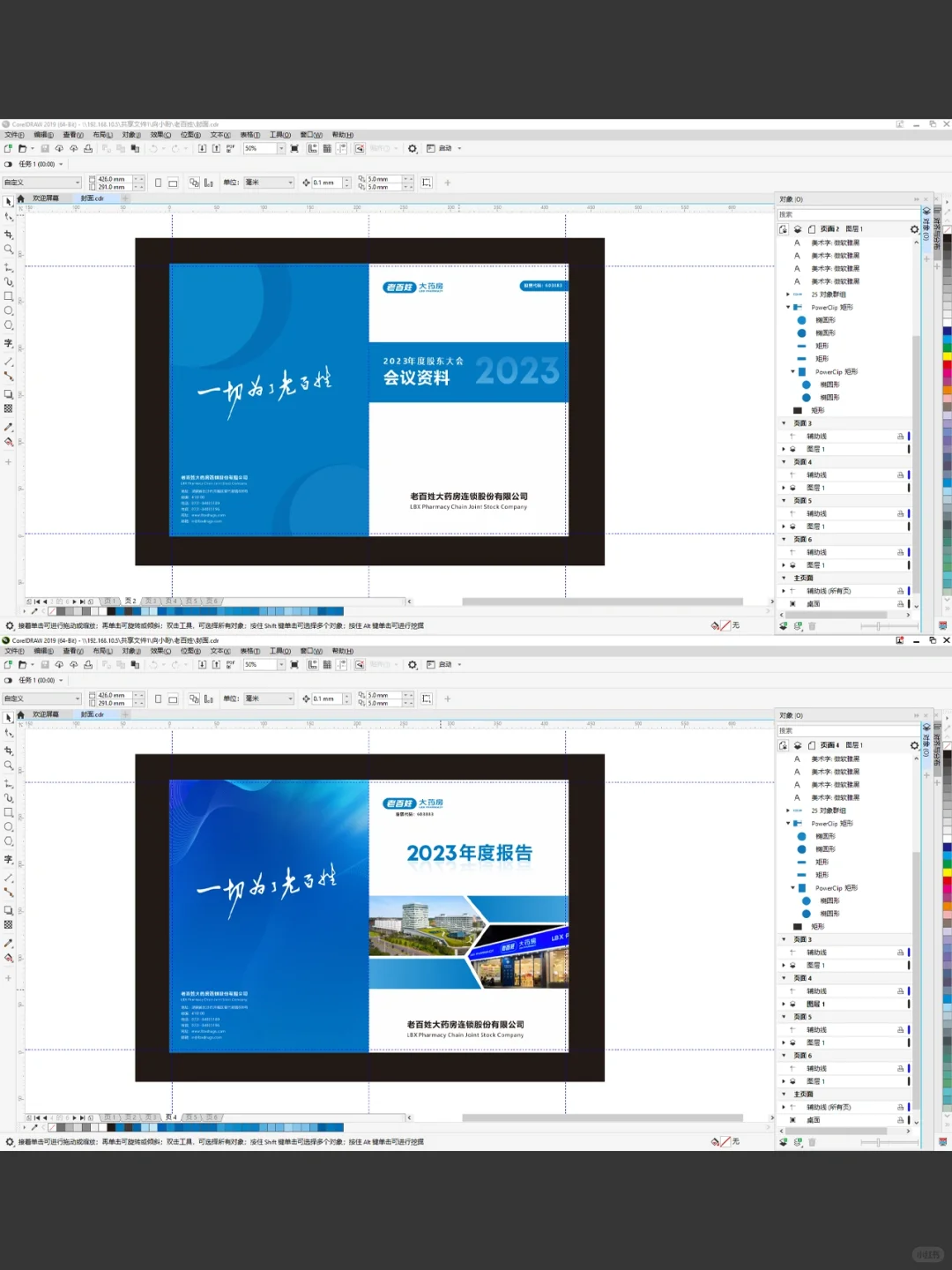Click Publish to PDF icon in 页面 4 window

click(230, 664)
